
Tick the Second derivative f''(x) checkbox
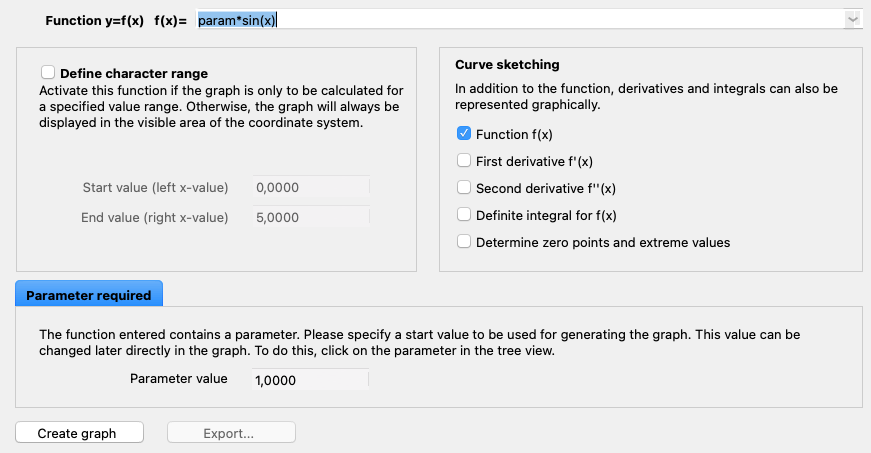[463, 188]
